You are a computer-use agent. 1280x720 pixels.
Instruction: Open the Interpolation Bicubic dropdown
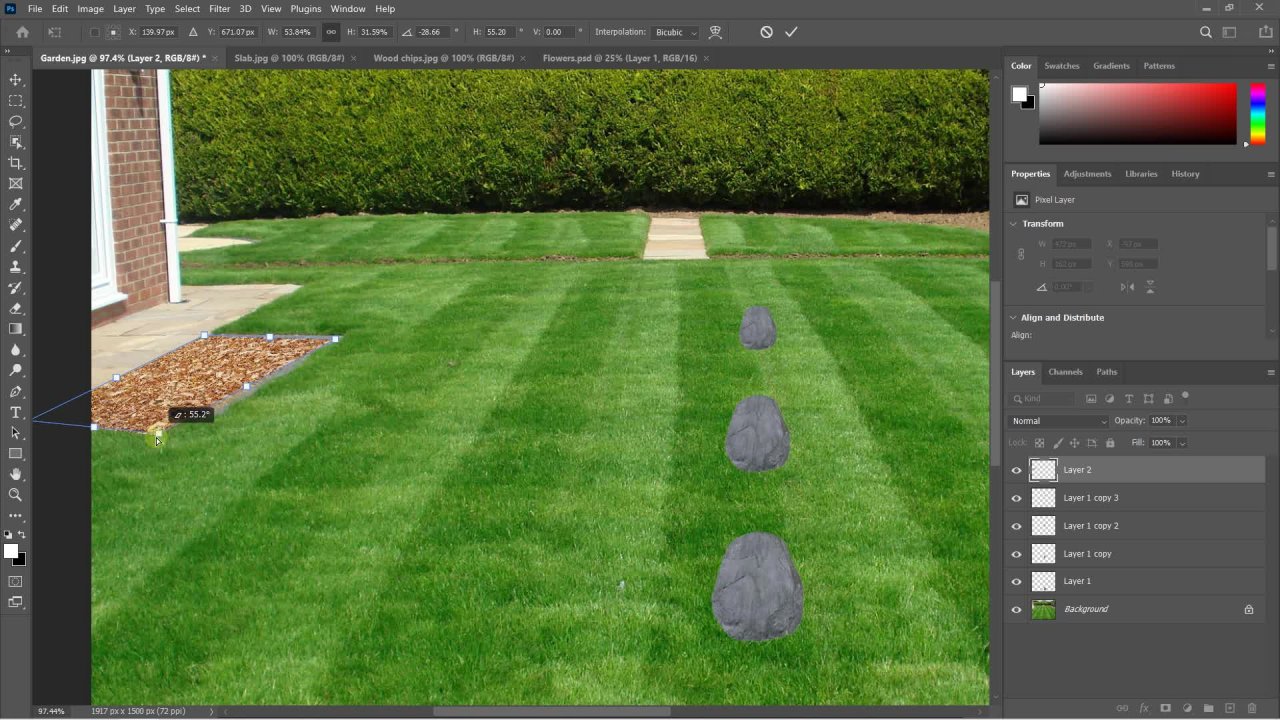tap(676, 32)
